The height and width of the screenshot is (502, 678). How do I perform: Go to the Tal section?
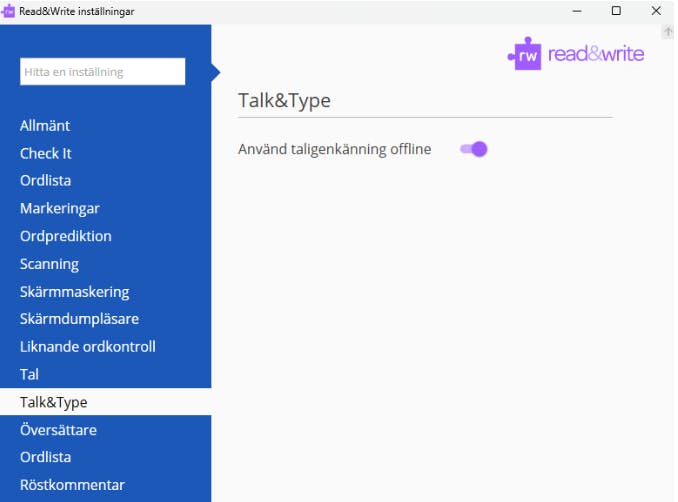(29, 374)
